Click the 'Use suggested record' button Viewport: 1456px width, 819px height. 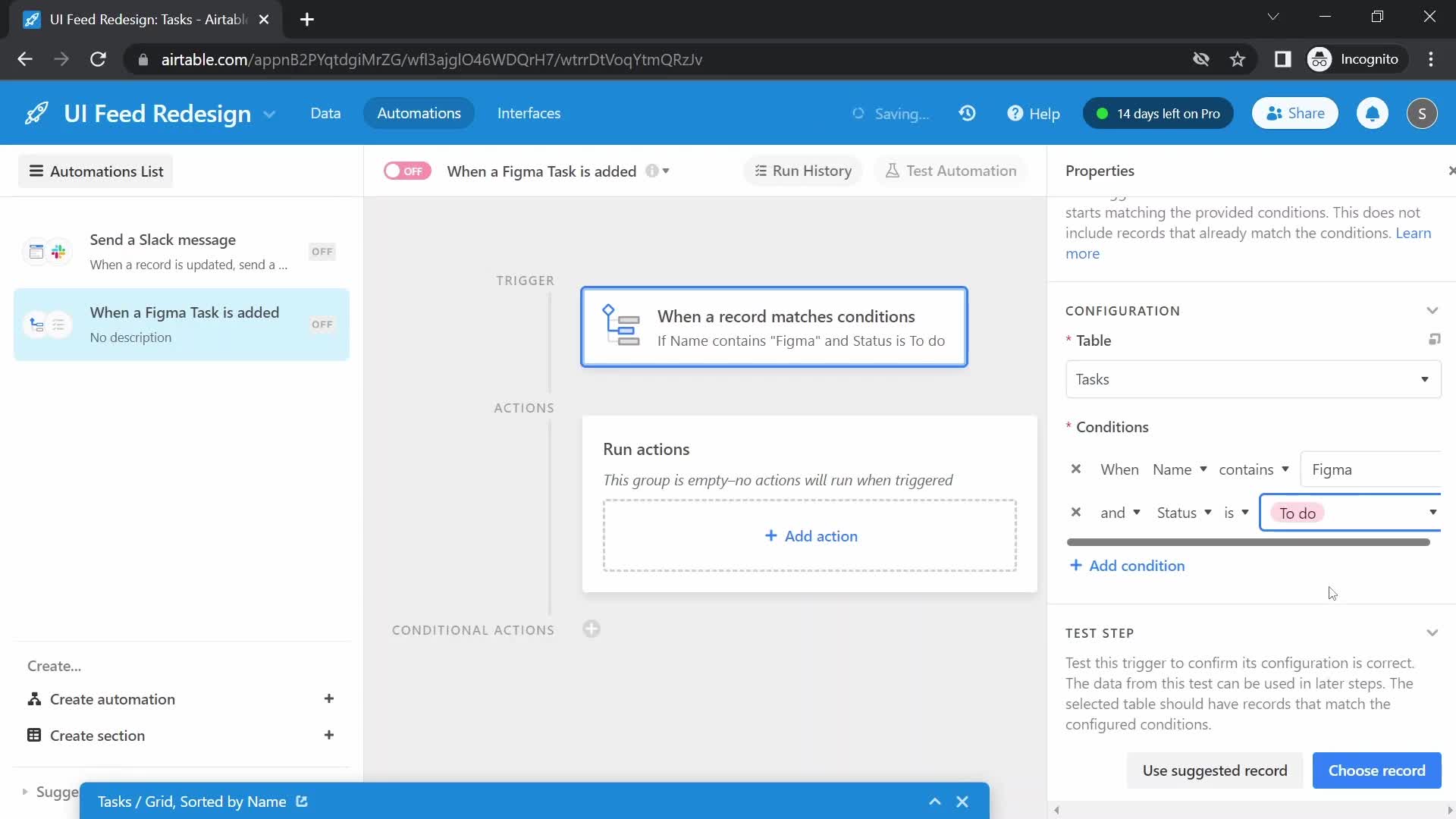tap(1215, 770)
